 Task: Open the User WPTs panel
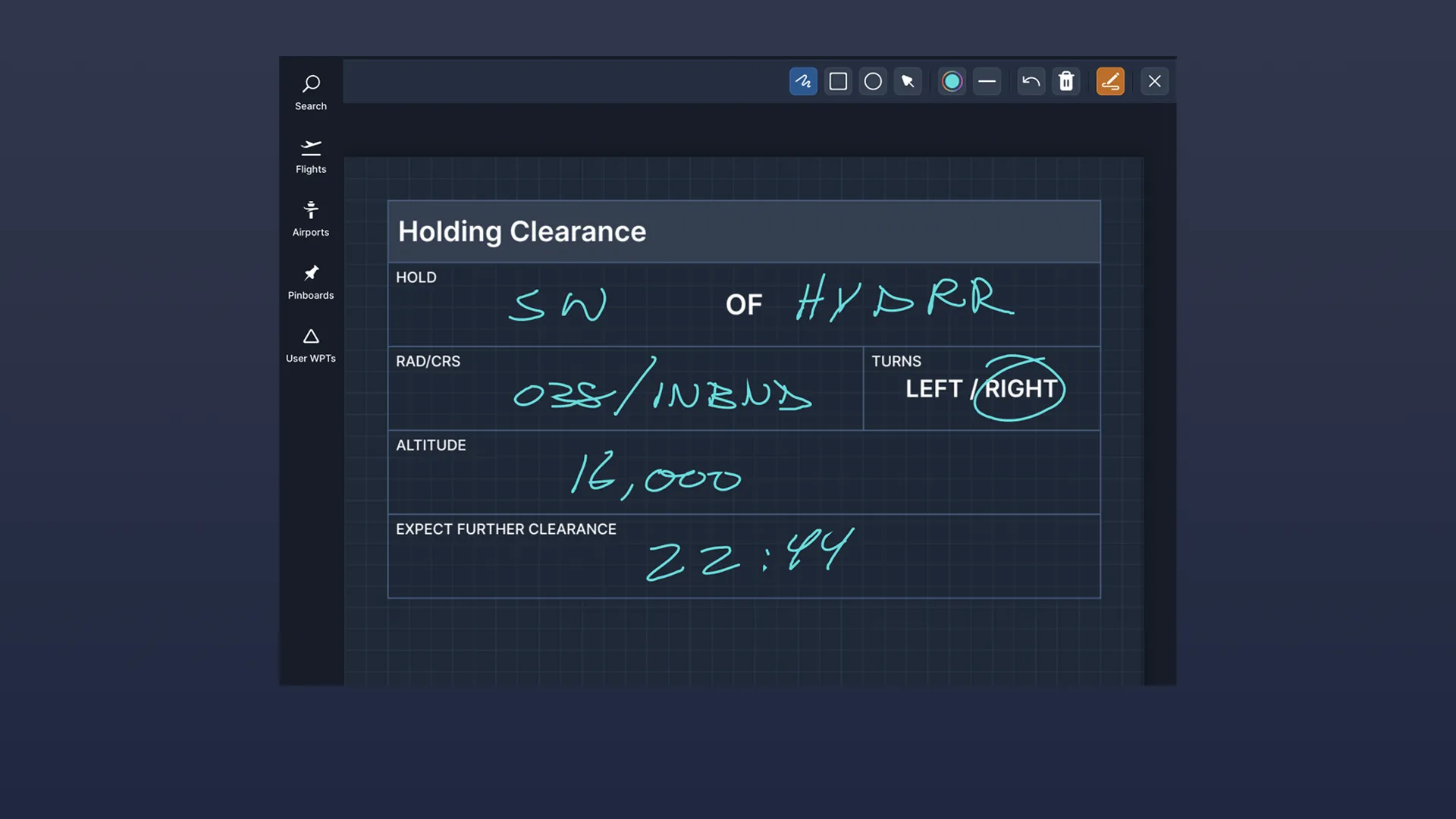[310, 345]
